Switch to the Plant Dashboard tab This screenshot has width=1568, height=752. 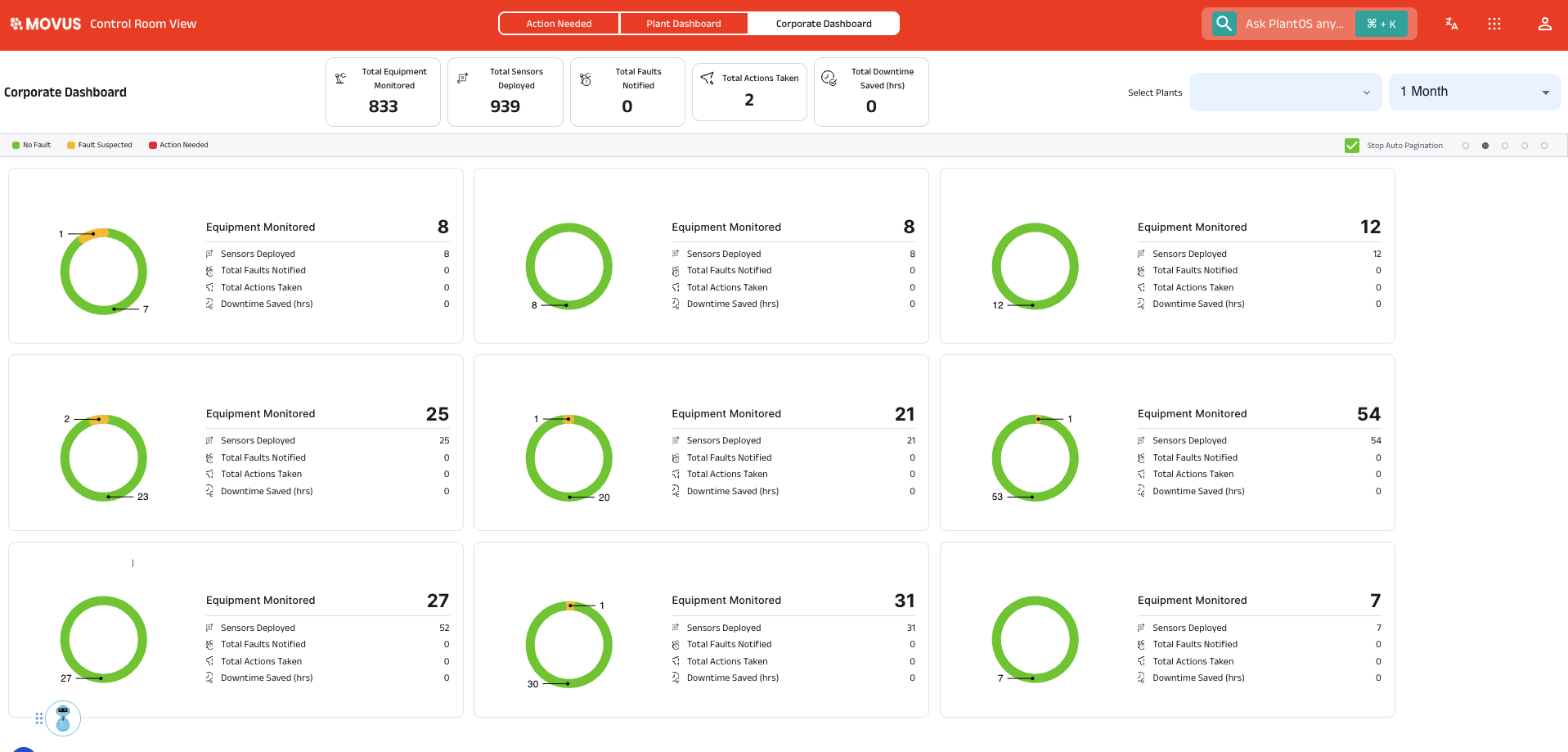click(x=684, y=23)
